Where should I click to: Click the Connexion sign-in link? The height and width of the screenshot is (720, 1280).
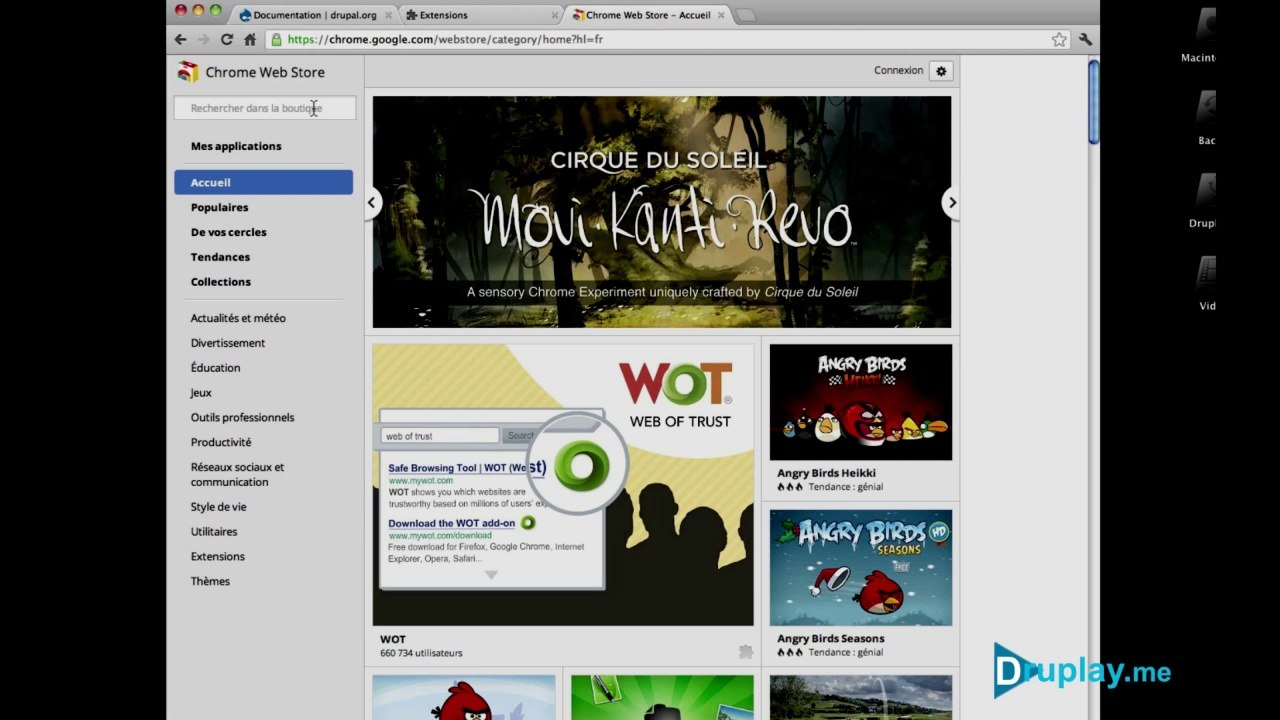pos(898,70)
